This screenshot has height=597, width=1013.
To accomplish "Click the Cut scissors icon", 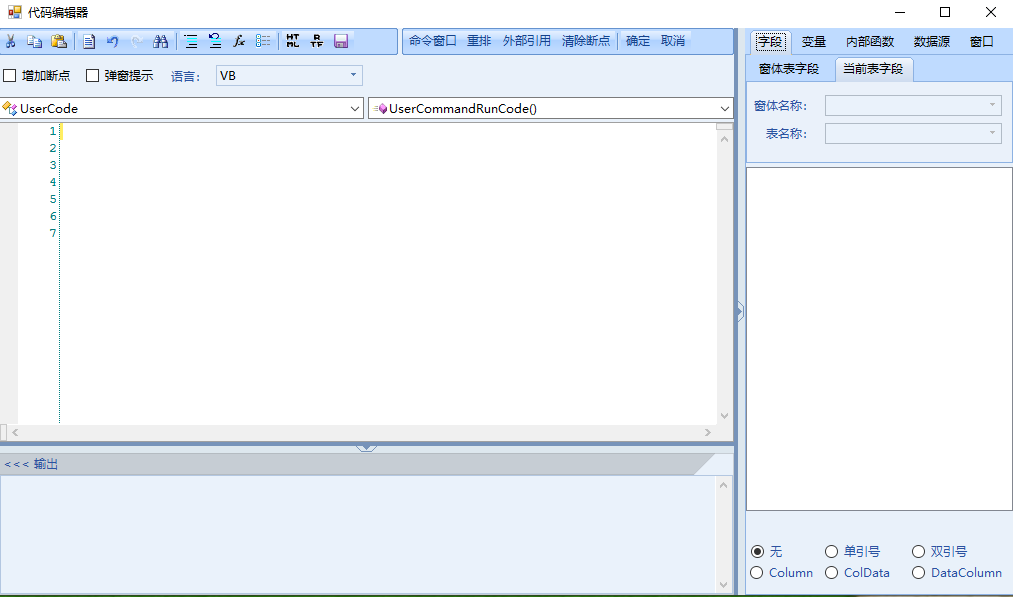I will coord(10,41).
